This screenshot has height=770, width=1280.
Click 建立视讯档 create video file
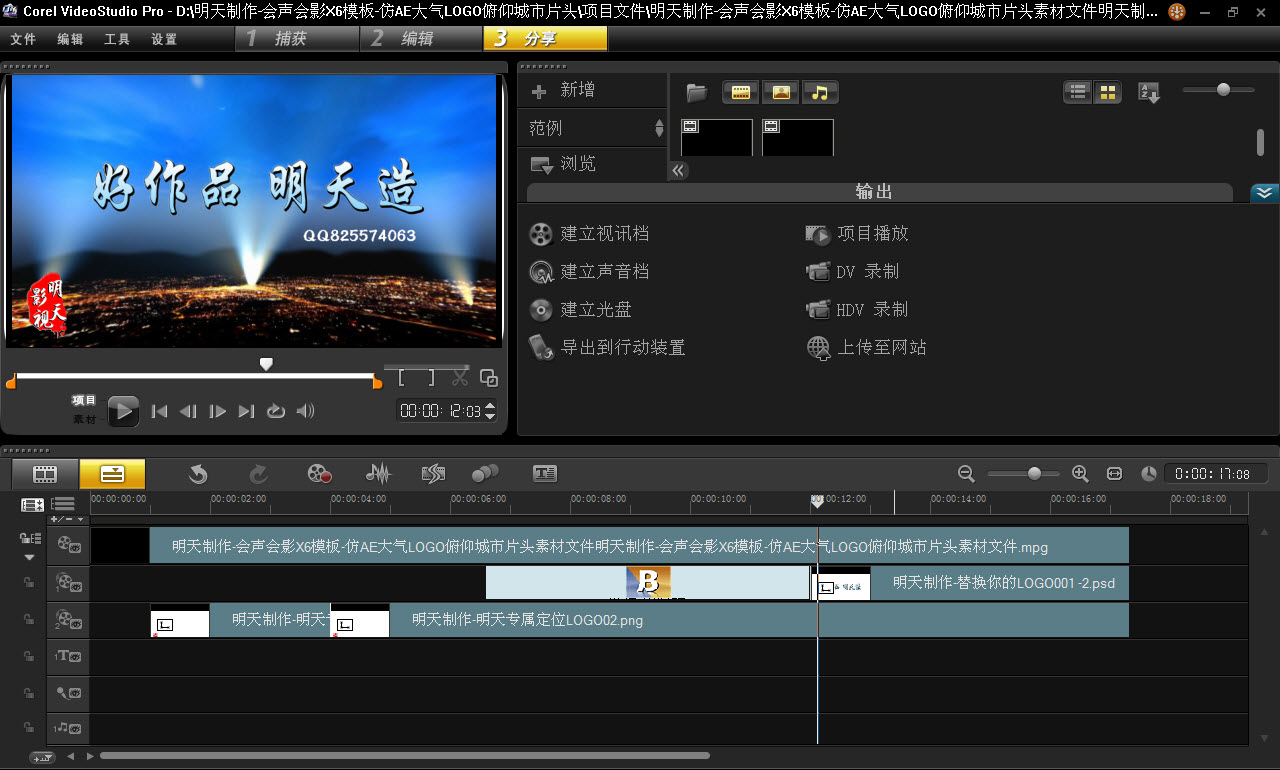click(589, 234)
